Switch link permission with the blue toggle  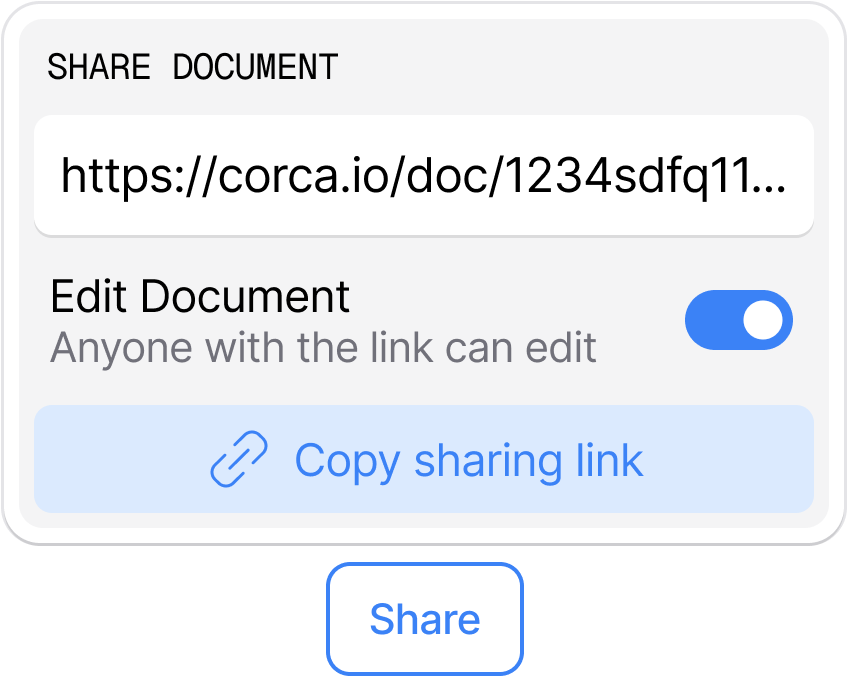pyautogui.click(x=738, y=320)
